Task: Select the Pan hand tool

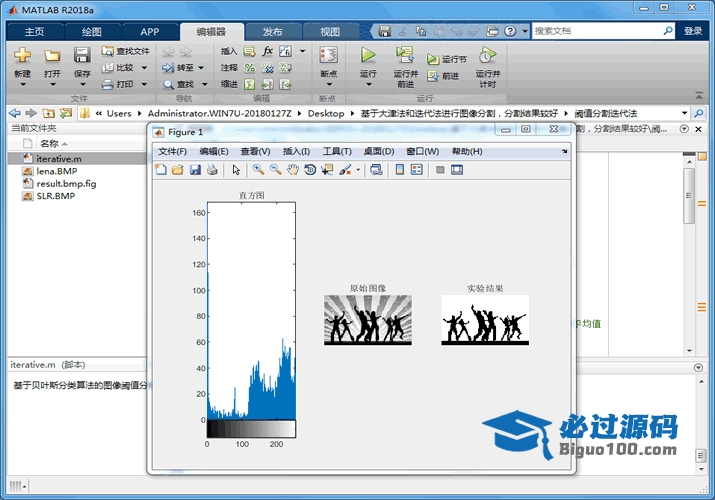Action: point(293,170)
